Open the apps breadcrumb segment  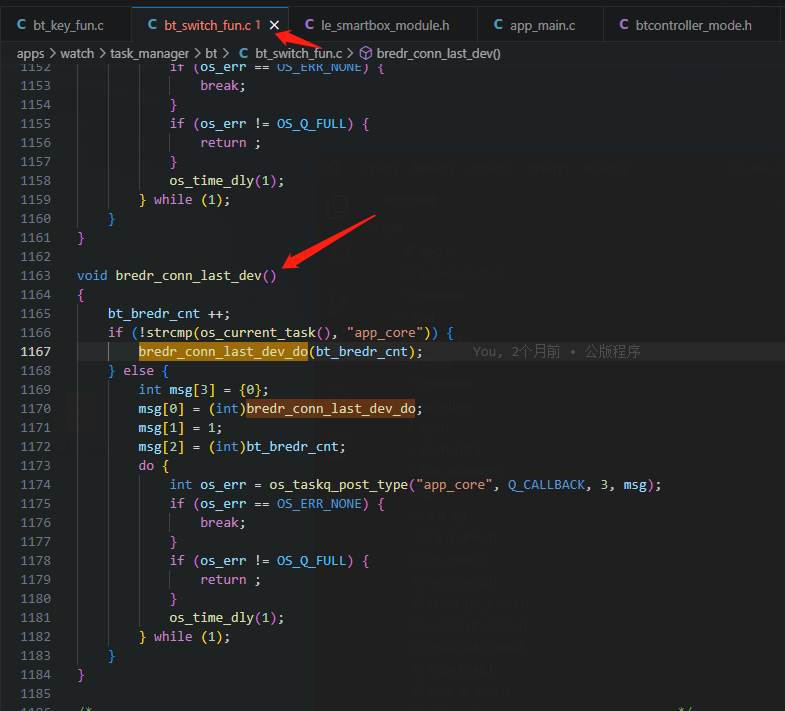click(31, 54)
